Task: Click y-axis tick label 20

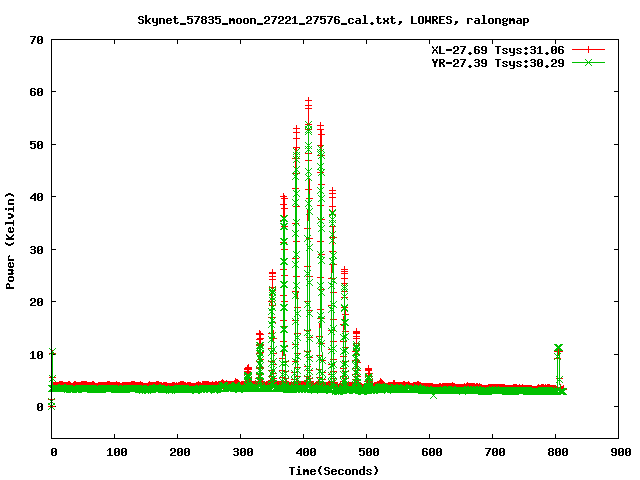Action: point(36,302)
